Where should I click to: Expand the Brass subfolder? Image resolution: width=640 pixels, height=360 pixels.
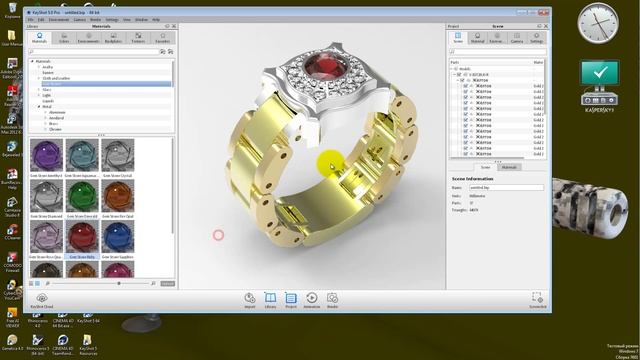pos(45,124)
